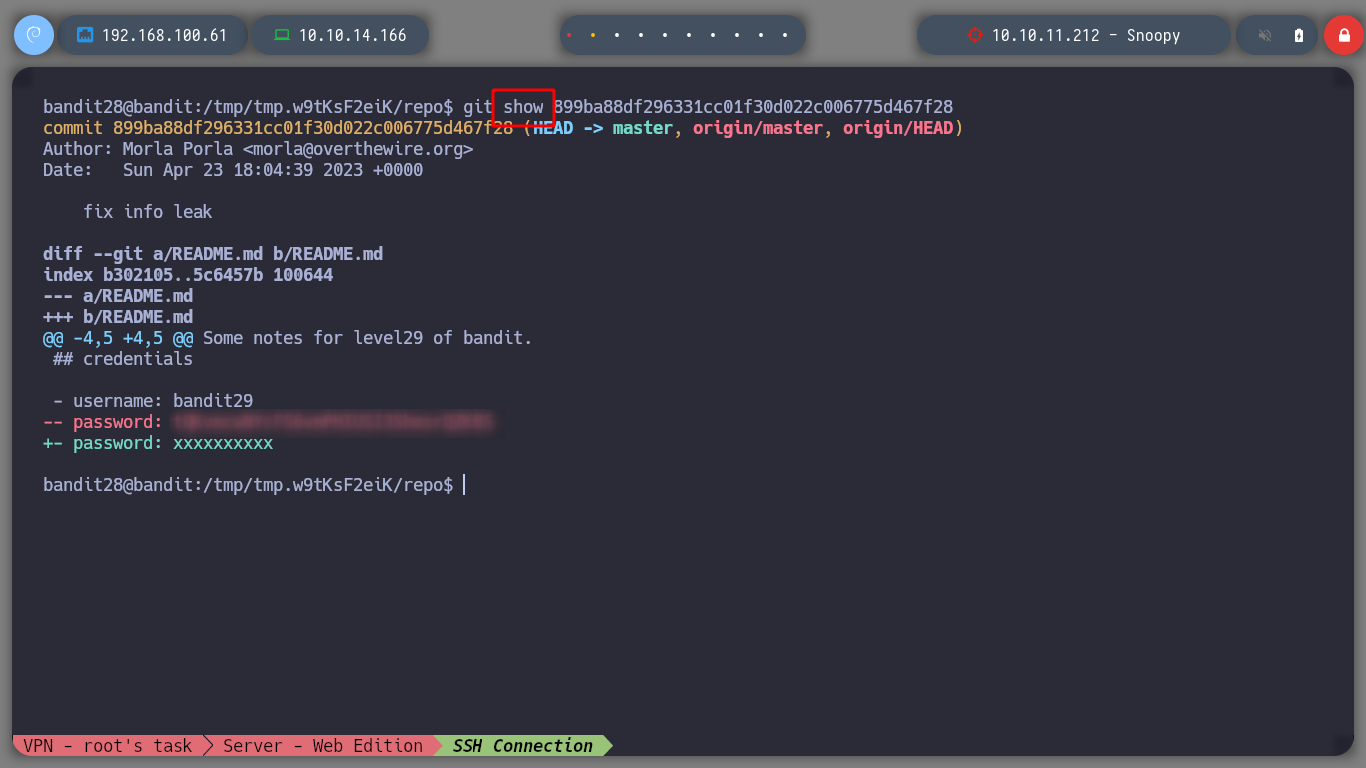Click the green laptop VPN icon
The image size is (1366, 768).
coord(282,35)
